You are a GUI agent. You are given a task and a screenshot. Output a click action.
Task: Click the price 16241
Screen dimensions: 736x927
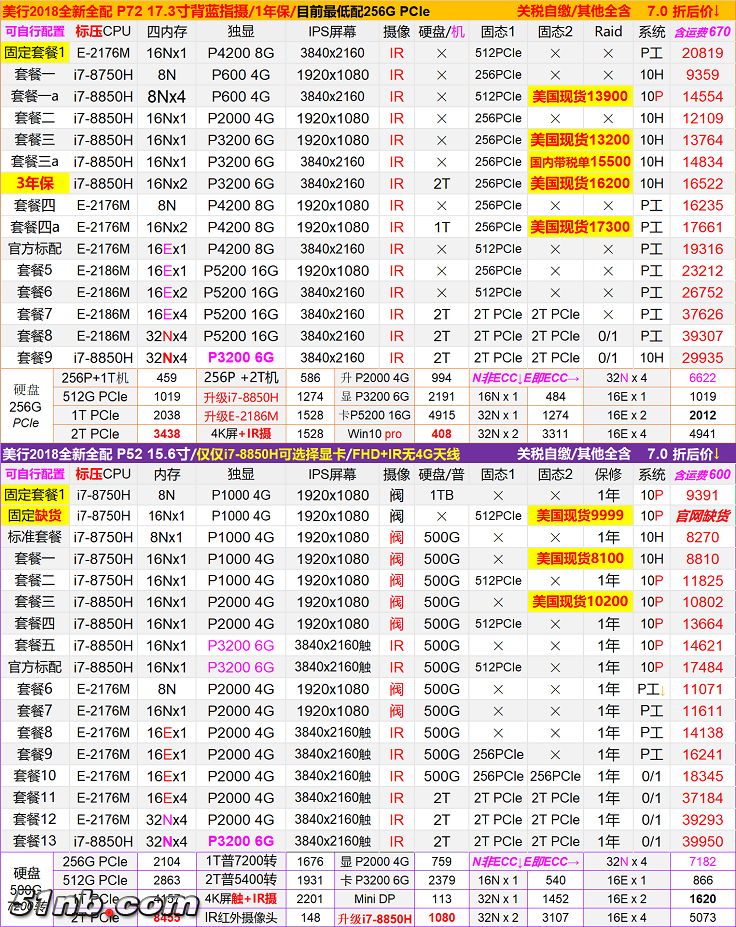point(702,754)
